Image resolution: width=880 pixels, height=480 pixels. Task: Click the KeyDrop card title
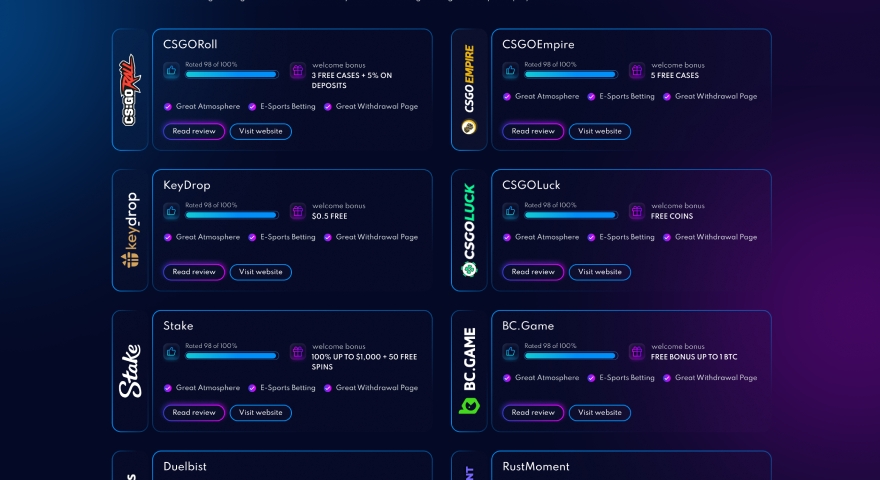187,185
